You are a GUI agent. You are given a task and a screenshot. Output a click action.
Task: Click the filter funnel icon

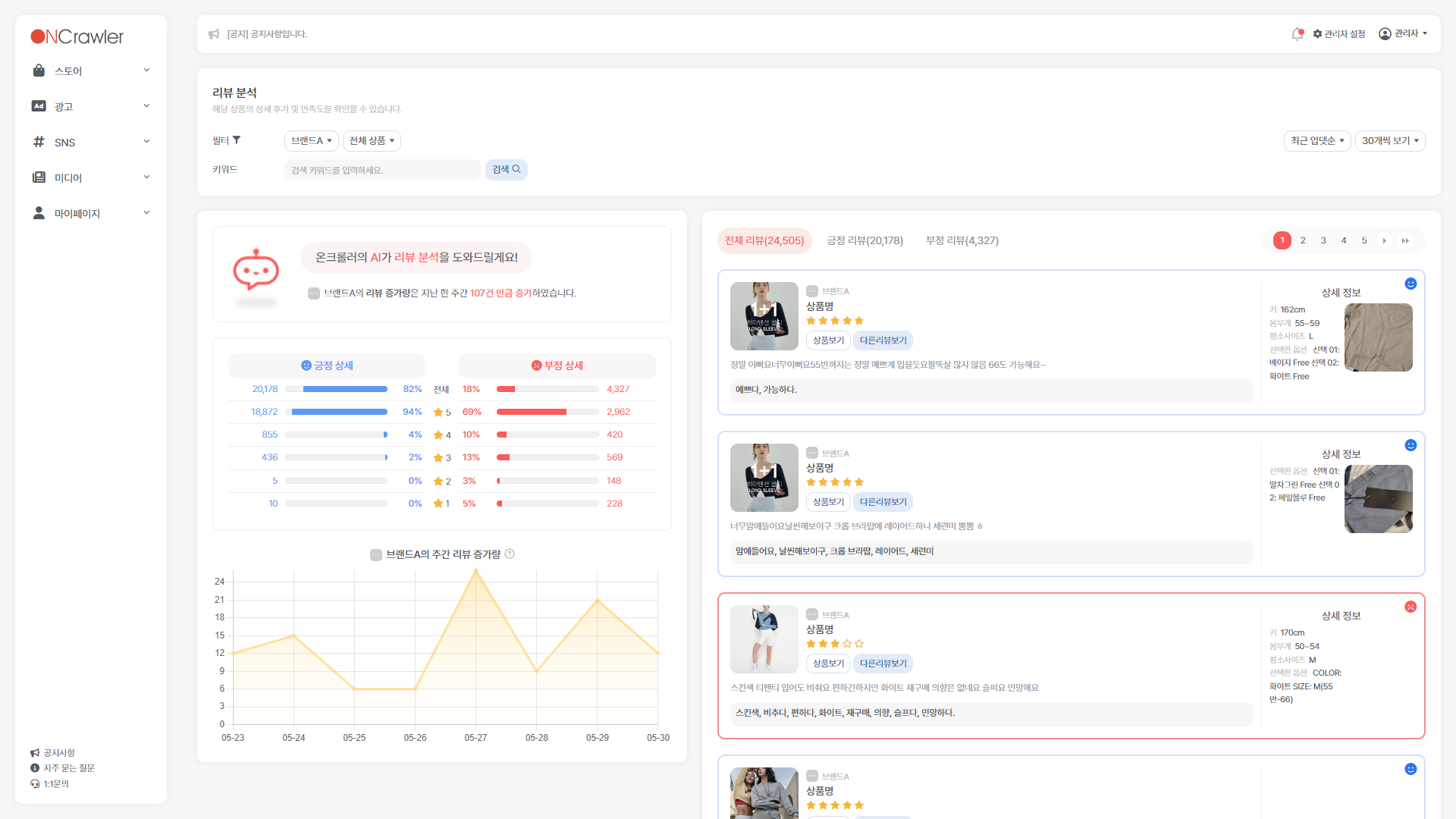(237, 140)
